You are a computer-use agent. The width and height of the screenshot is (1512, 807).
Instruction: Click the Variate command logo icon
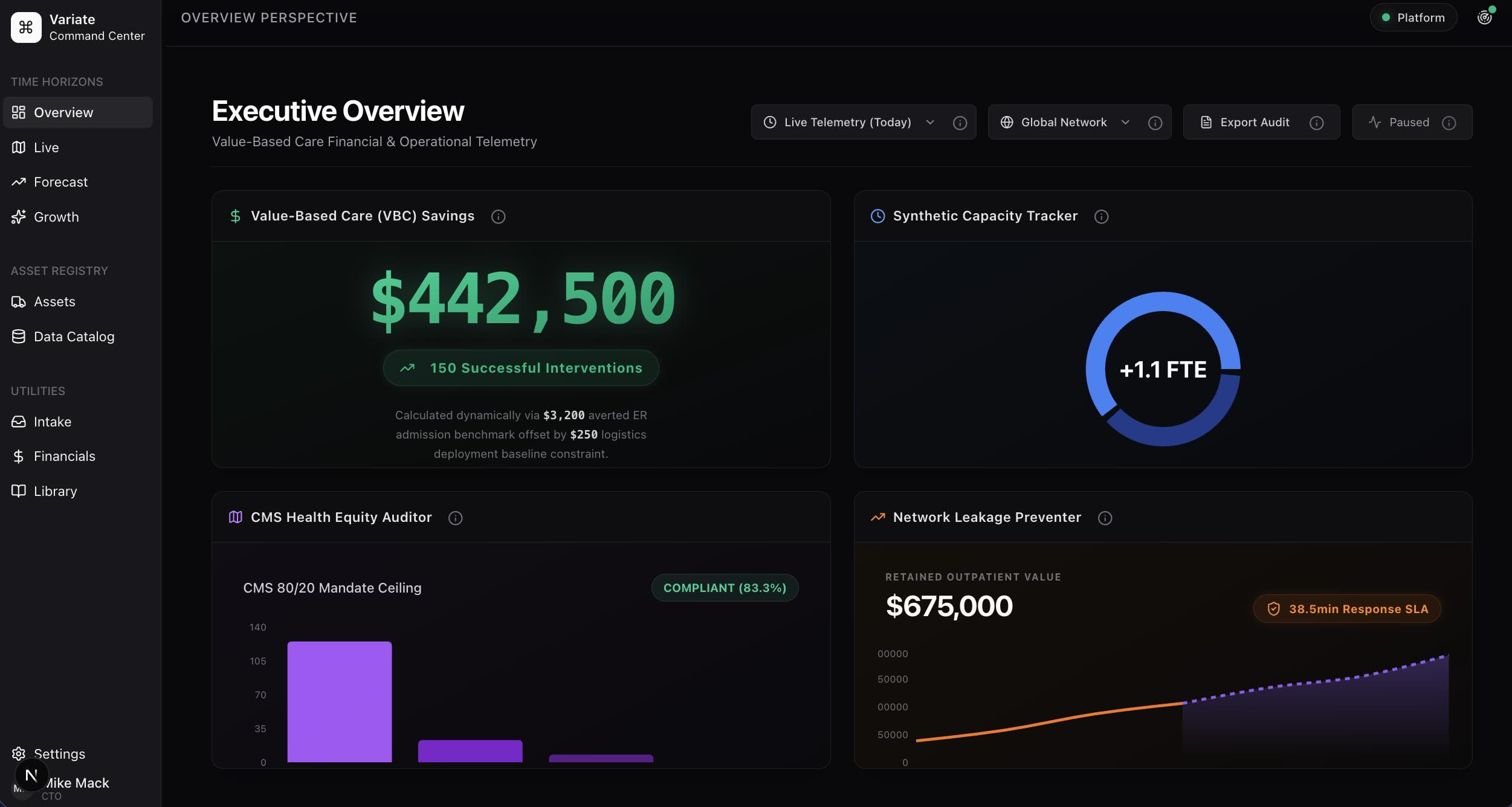pos(26,27)
